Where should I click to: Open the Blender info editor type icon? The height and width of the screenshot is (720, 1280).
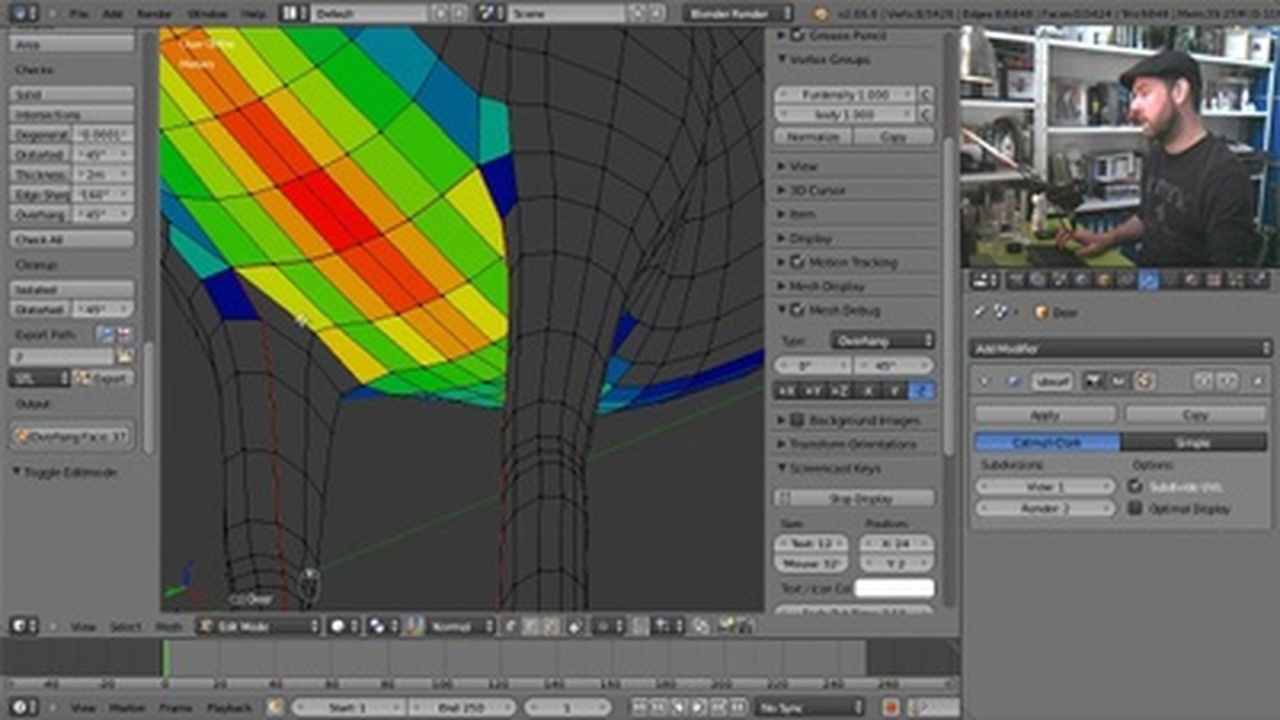22,14
